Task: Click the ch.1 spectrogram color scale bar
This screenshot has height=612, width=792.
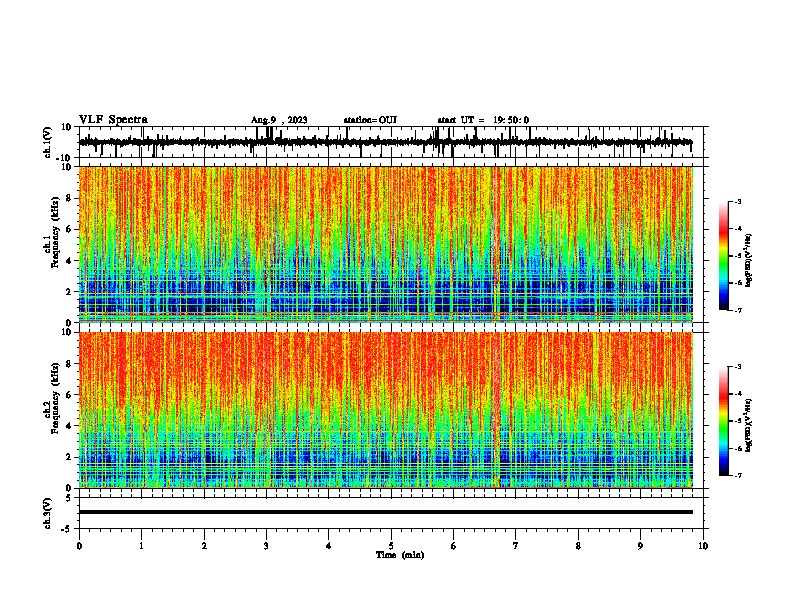Action: pyautogui.click(x=724, y=256)
